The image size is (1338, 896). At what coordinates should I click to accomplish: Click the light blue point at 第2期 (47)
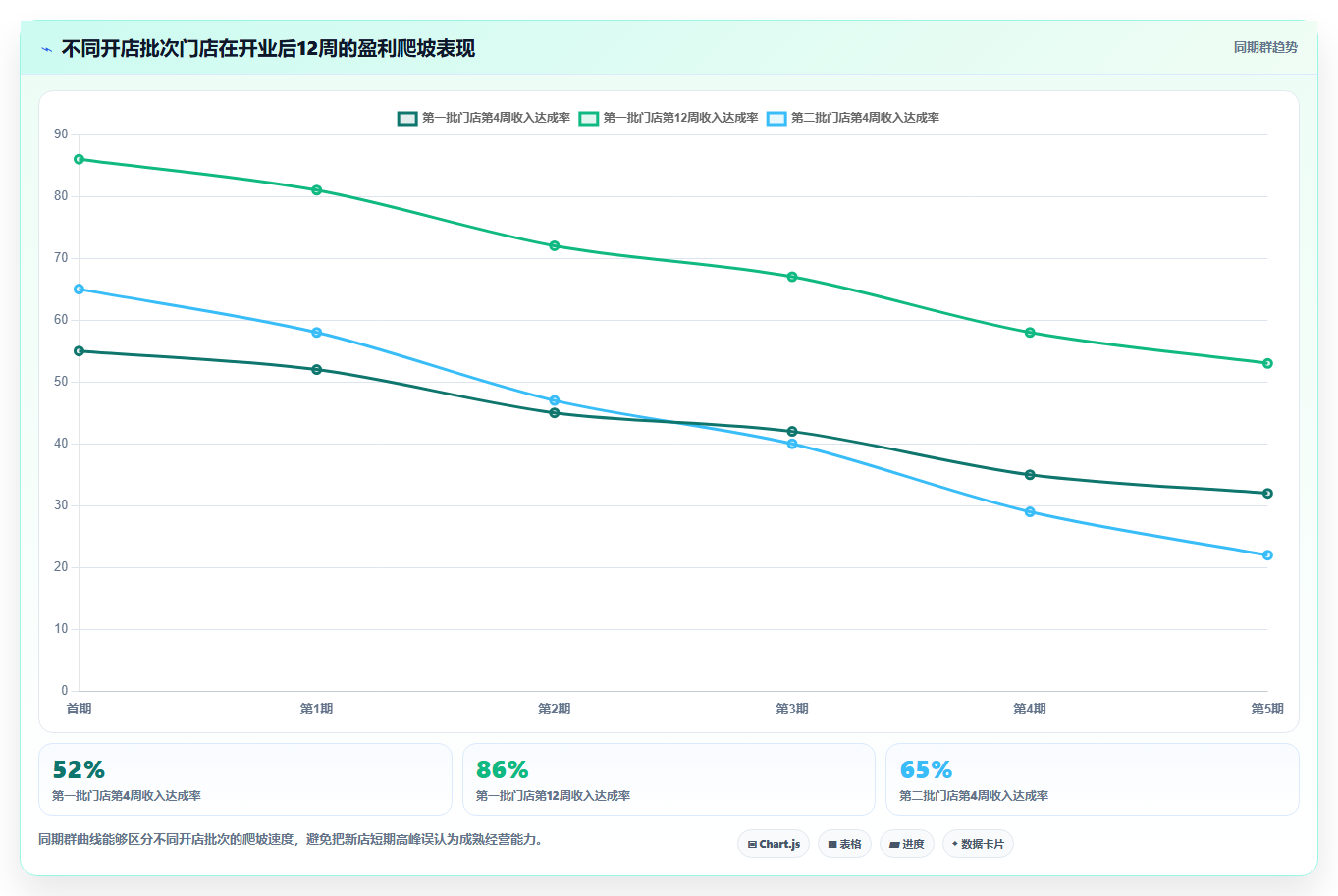click(555, 400)
